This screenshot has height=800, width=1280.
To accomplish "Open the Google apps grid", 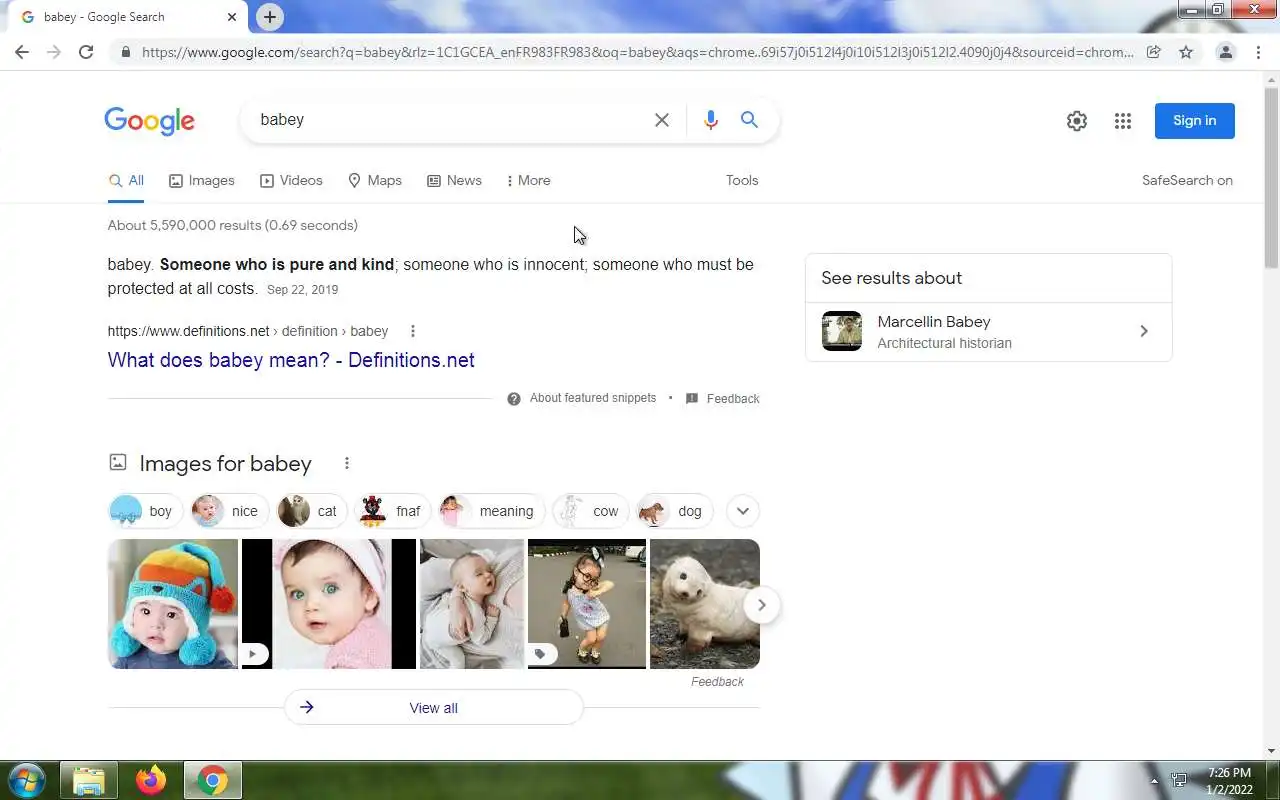I will 1123,121.
